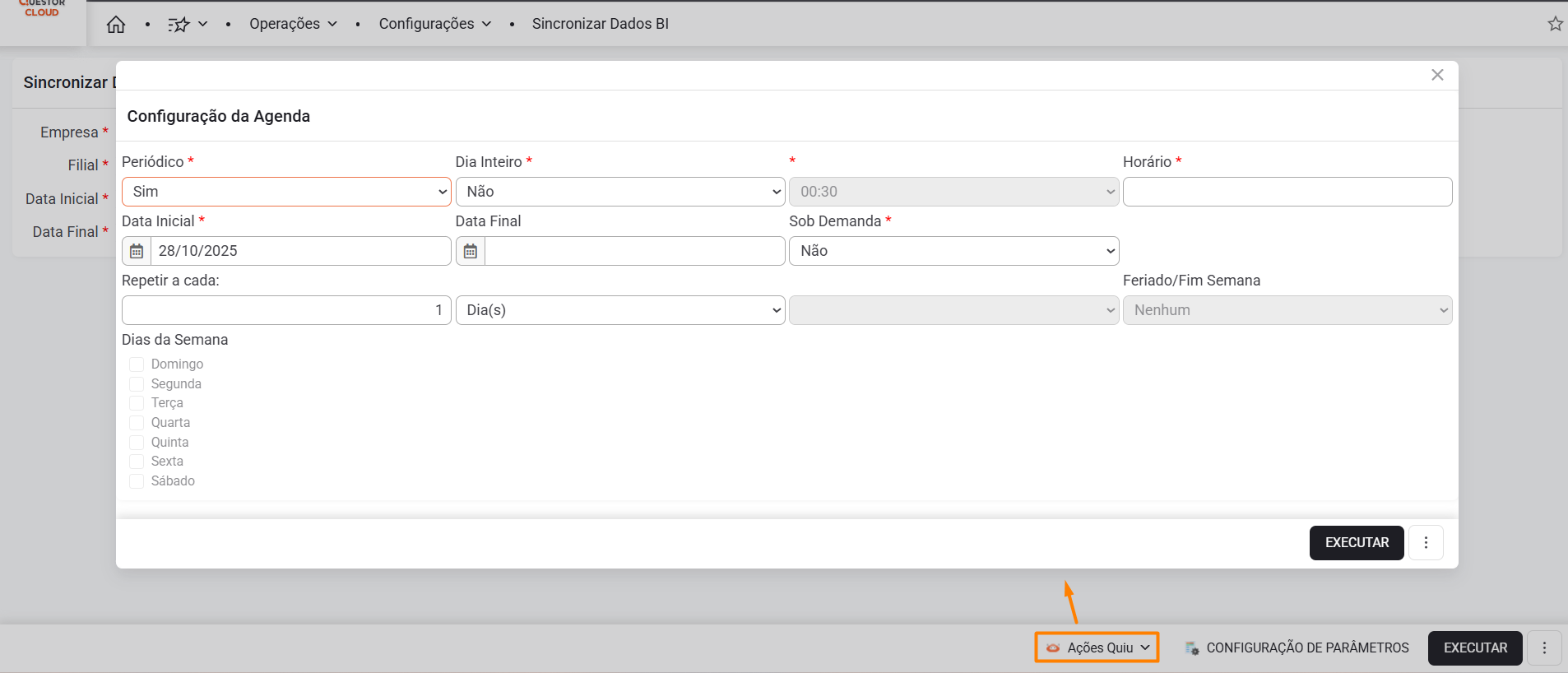The image size is (1568, 673).
Task: Open the Ações Quiu button menu
Action: point(1097,647)
